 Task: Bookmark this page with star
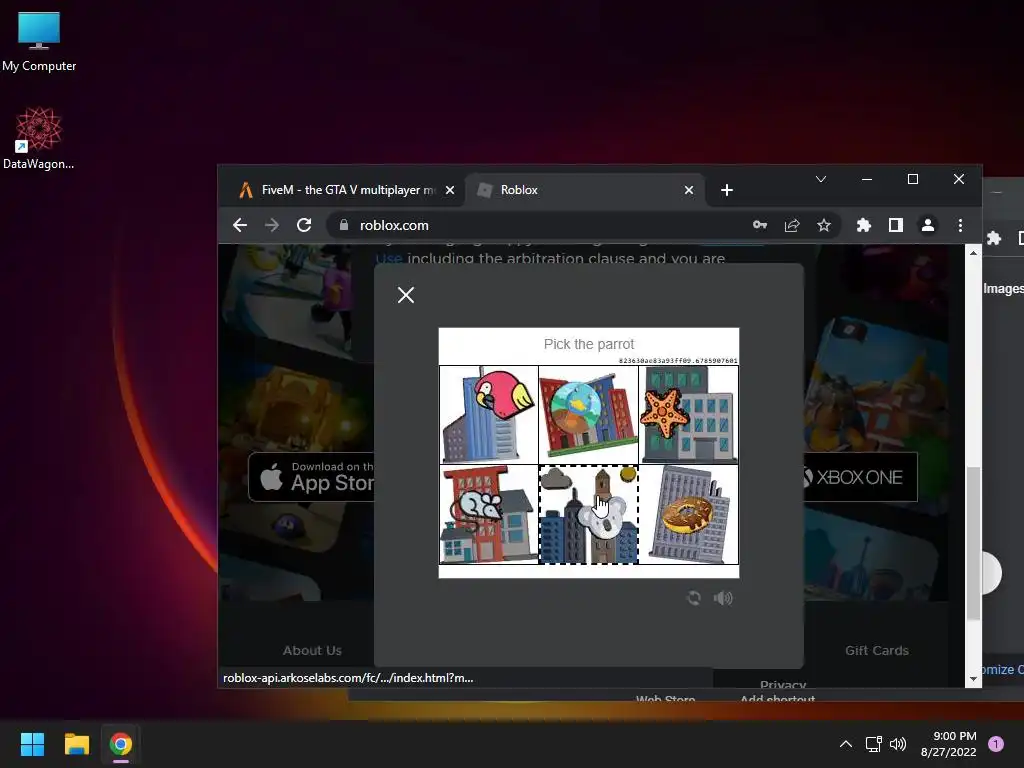(x=824, y=225)
